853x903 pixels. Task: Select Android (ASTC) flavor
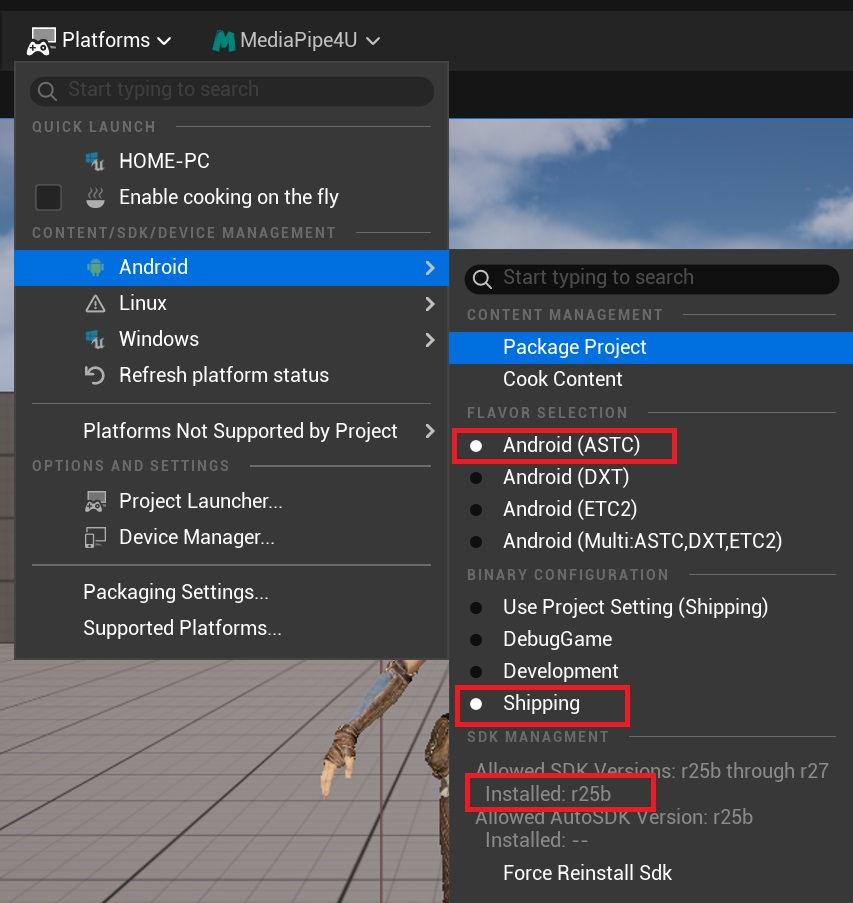pos(651,445)
